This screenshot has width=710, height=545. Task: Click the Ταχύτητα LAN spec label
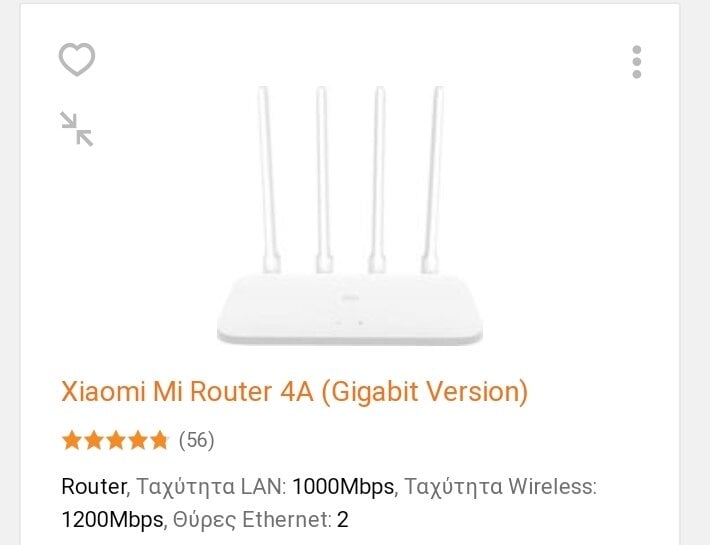click(211, 487)
